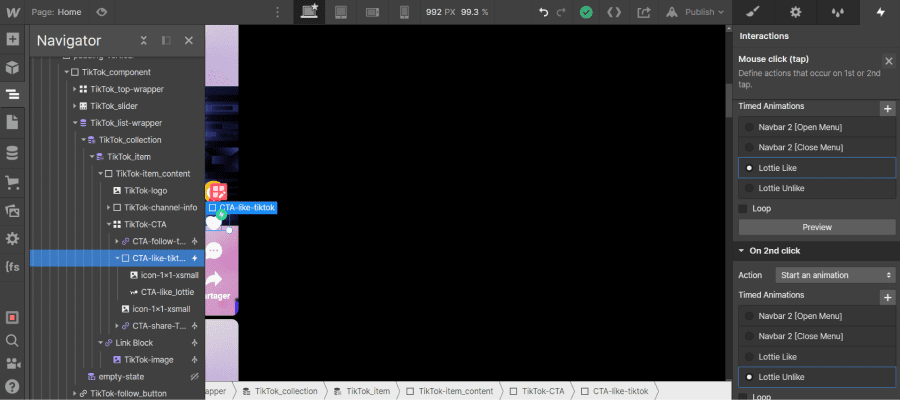
Task: Open the share project icon
Action: (644, 12)
